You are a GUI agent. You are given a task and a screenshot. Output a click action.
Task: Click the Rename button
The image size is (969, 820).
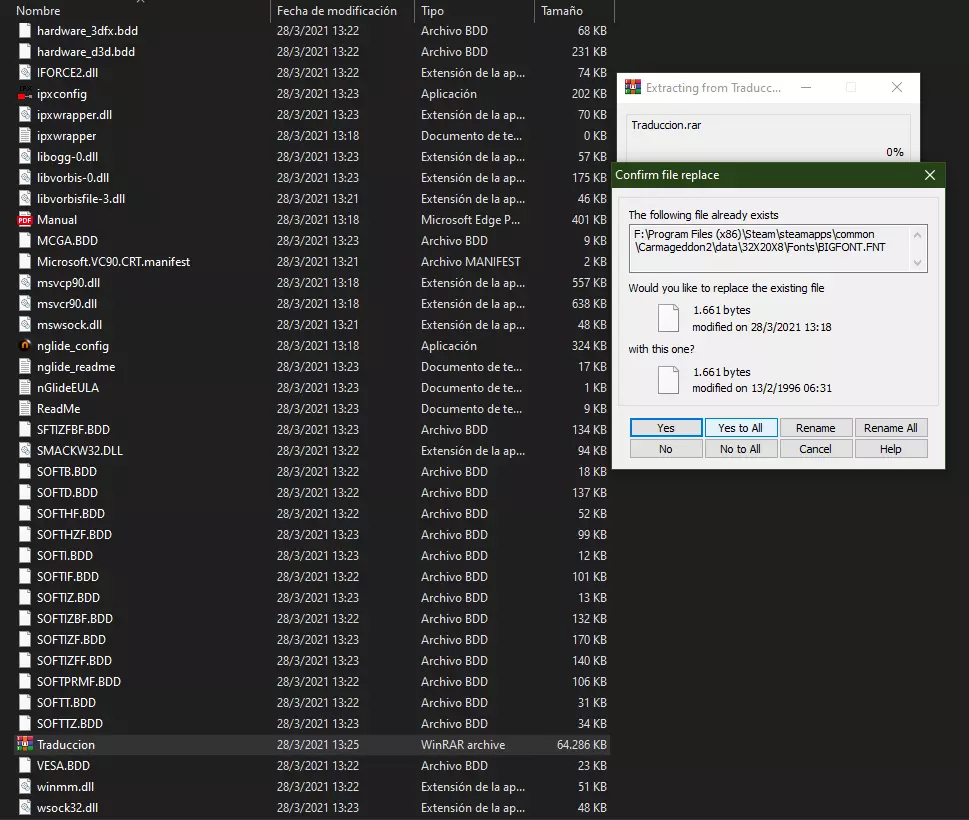click(815, 428)
